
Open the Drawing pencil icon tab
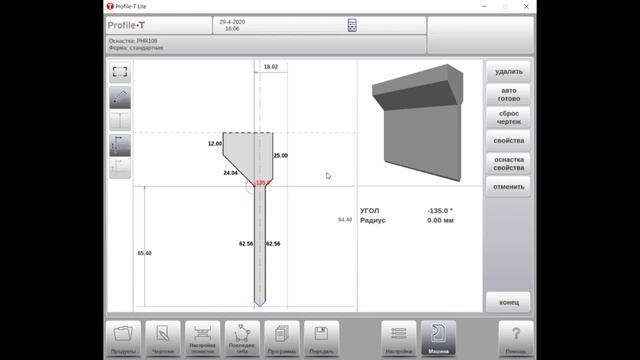(163, 338)
